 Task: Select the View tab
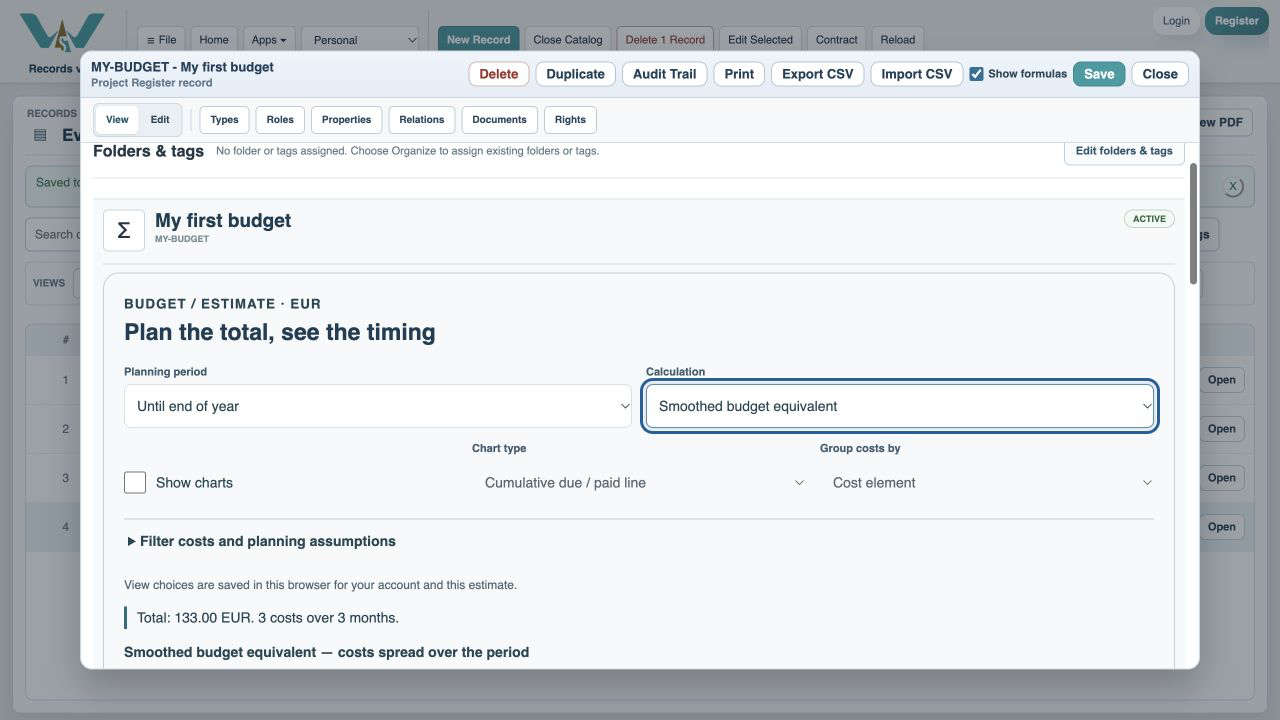117,119
